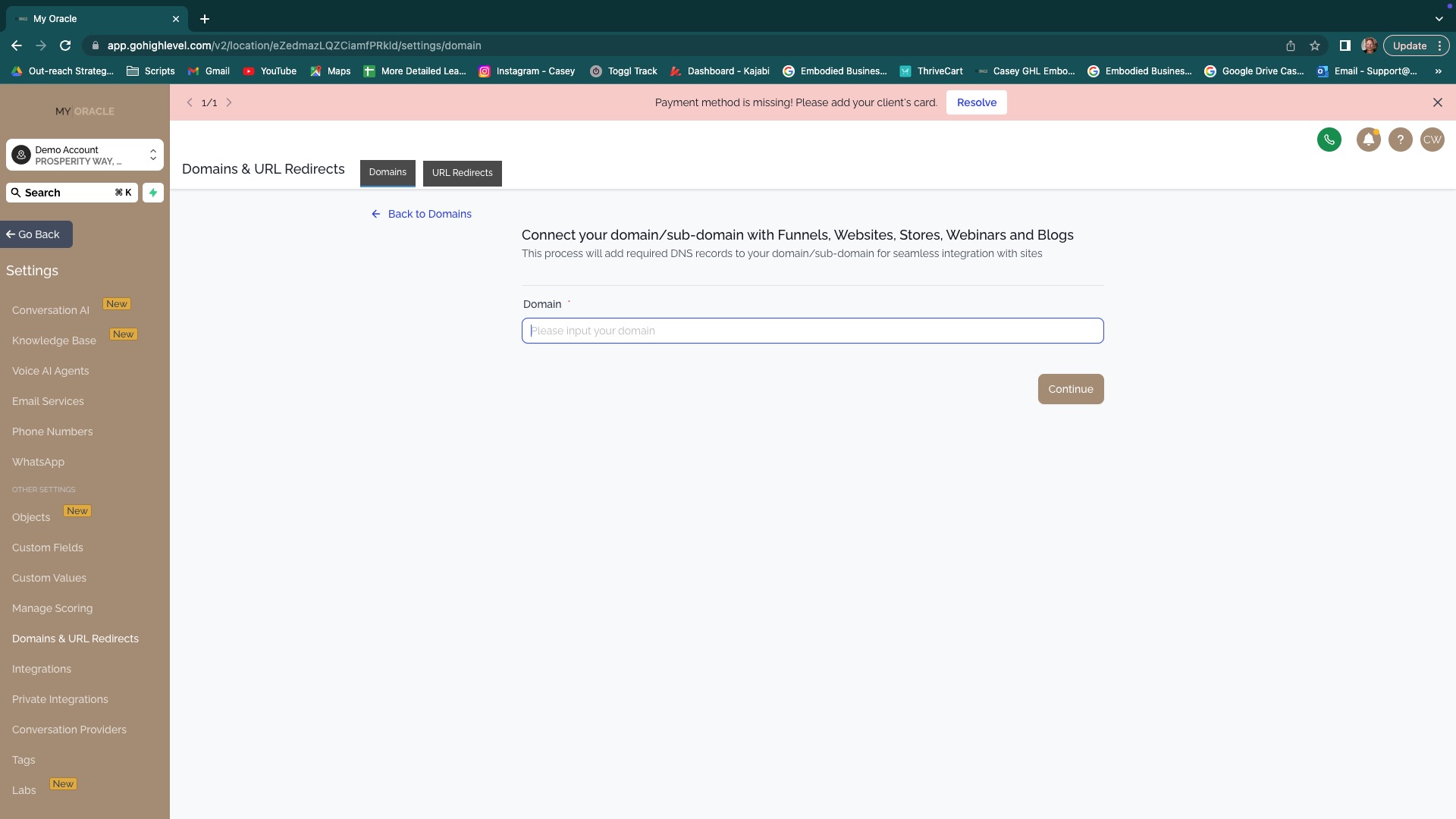1456x819 pixels.
Task: Open the CW user avatar menu
Action: click(1432, 140)
